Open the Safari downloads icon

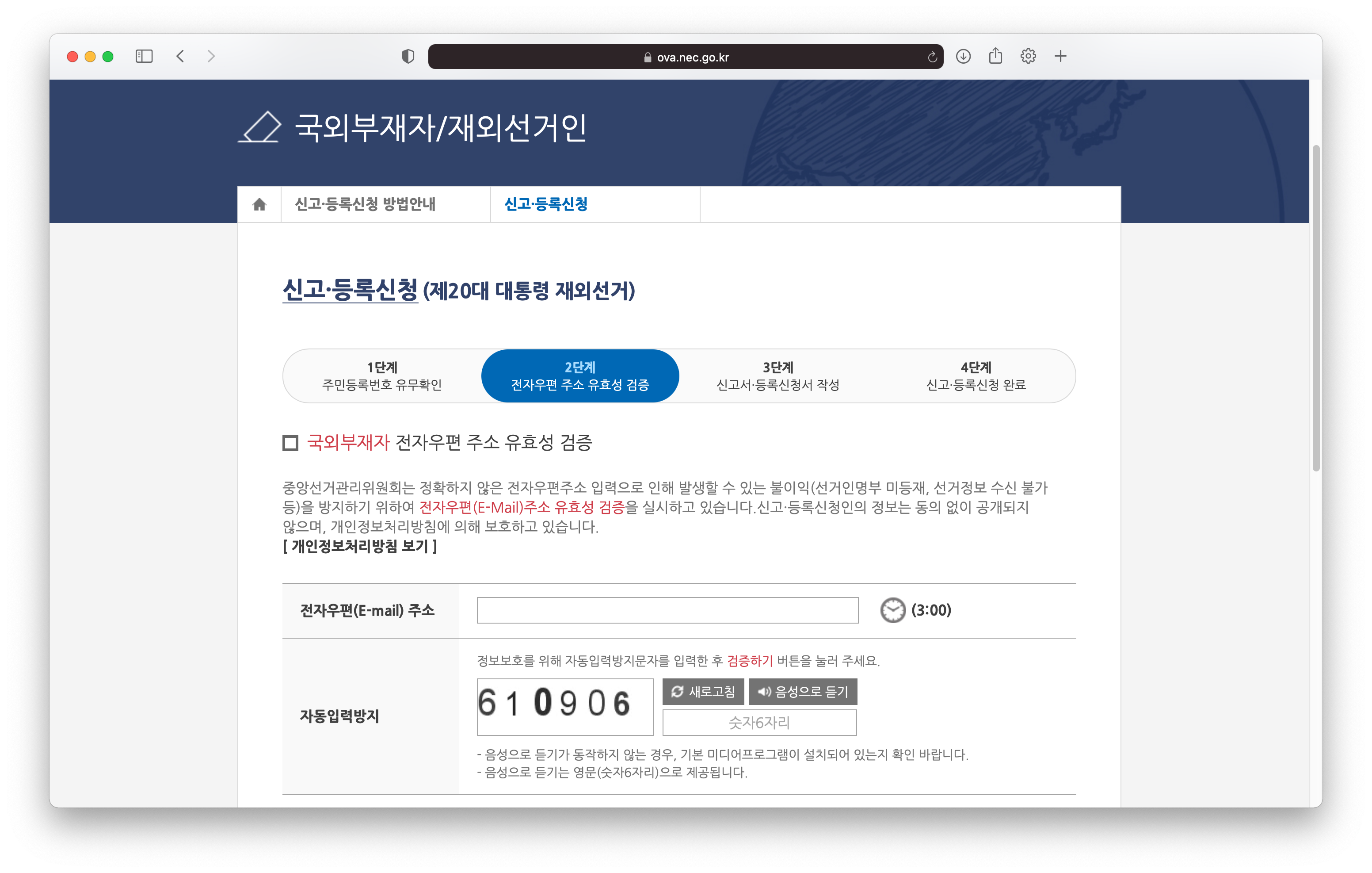point(964,57)
